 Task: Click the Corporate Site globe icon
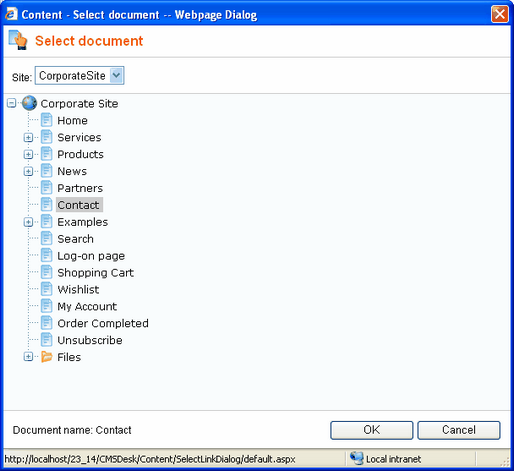click(29, 103)
